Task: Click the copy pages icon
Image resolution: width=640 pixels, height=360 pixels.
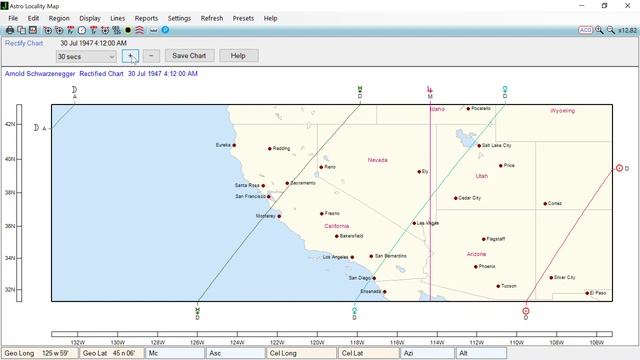Action: pos(22,30)
